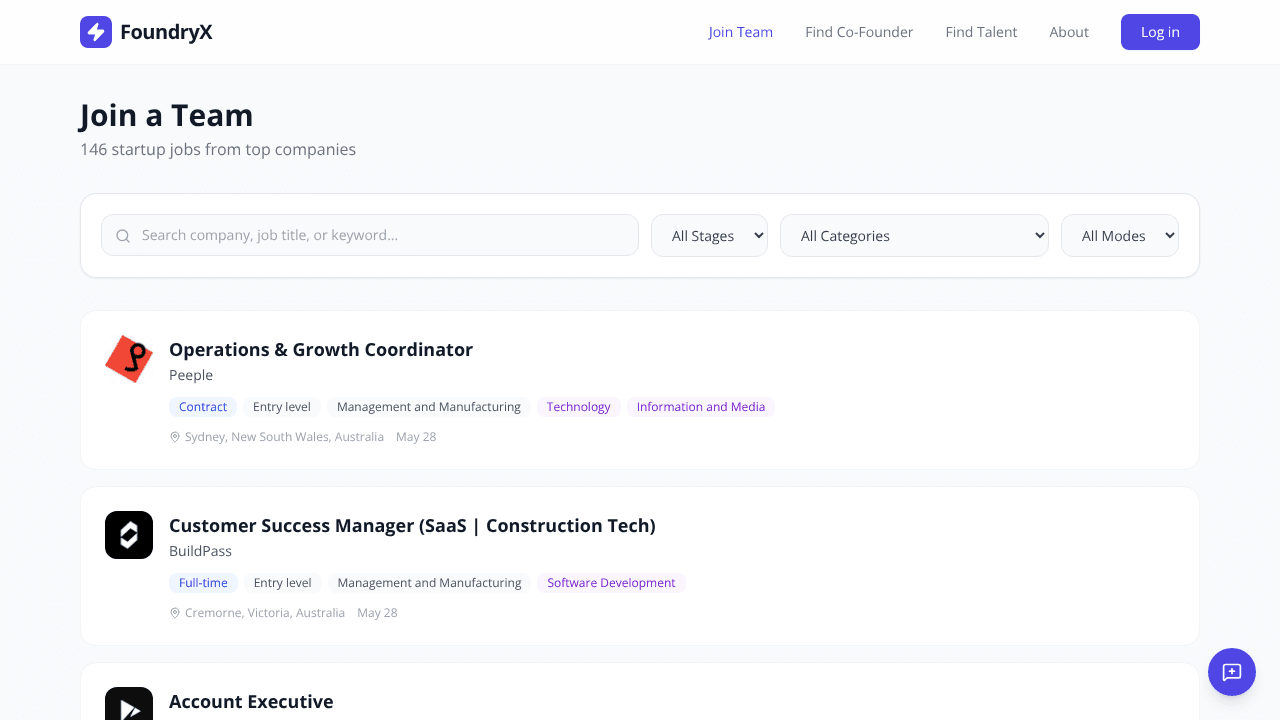Click Cremorne, Victoria, Australia location
1280x720 pixels.
click(265, 613)
